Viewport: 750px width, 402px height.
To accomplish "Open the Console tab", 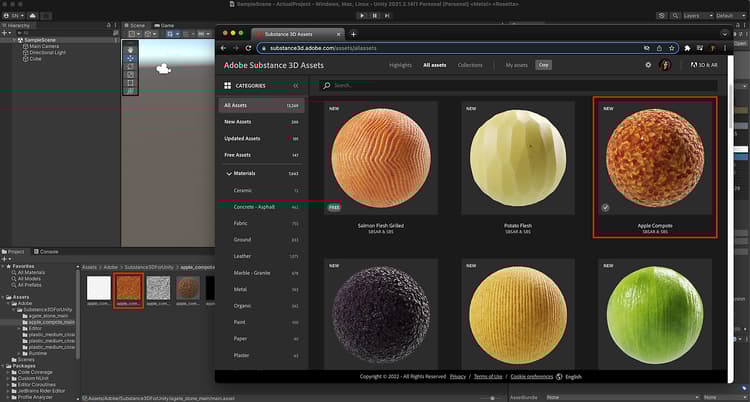I will [48, 252].
